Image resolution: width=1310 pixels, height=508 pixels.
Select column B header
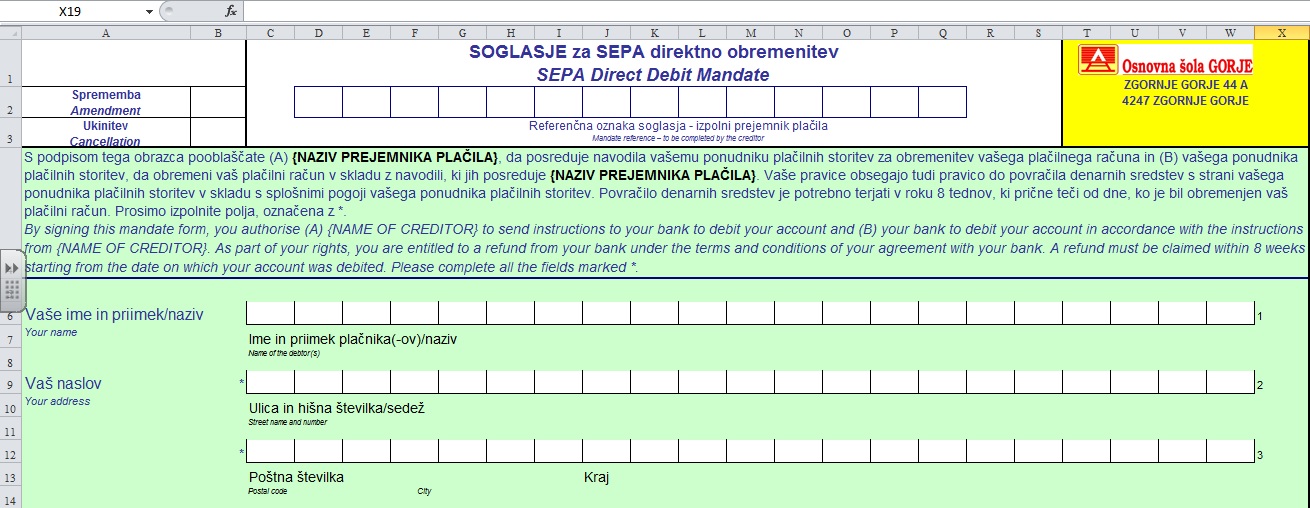(218, 32)
